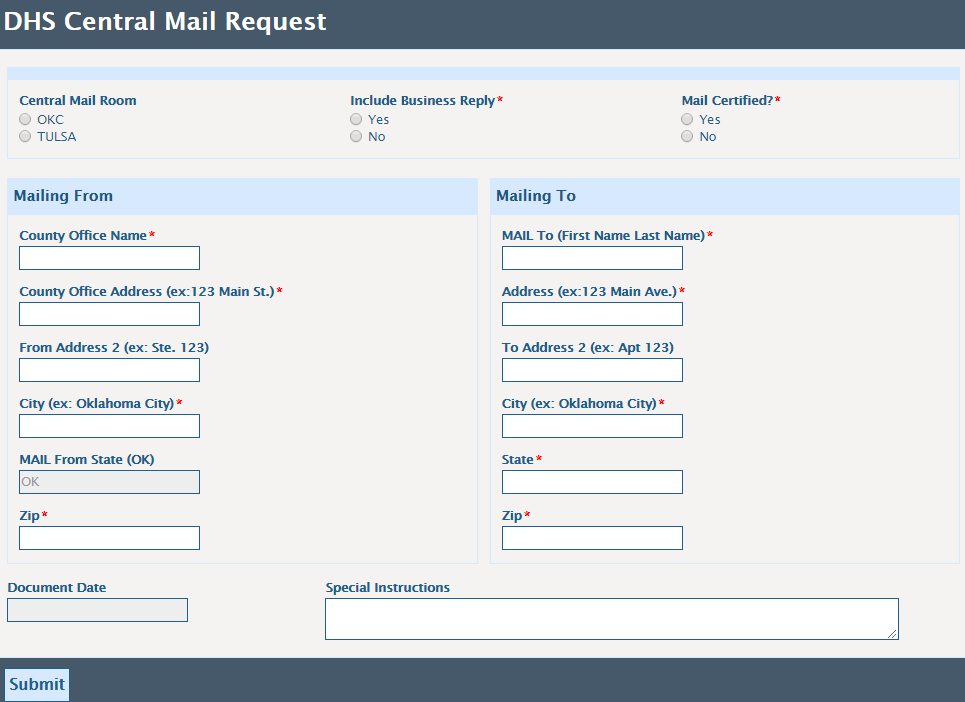Click the Mailing To State field

pos(592,482)
